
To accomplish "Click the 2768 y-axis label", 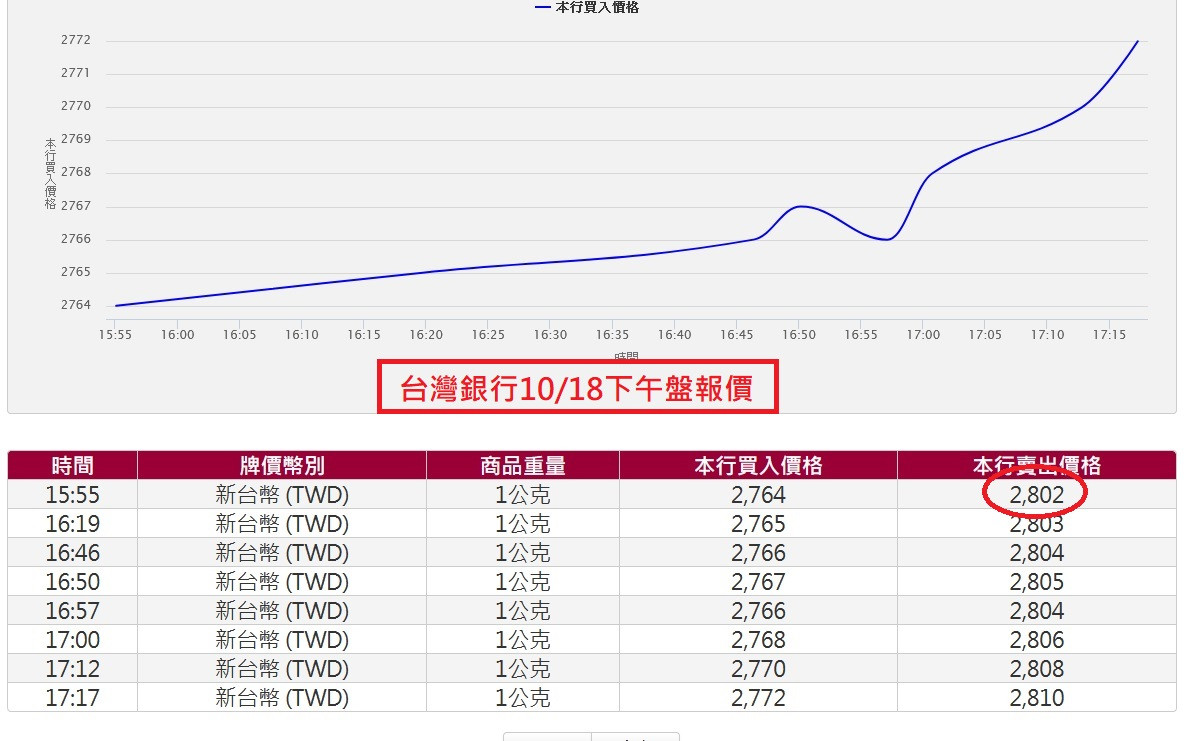I will point(76,173).
